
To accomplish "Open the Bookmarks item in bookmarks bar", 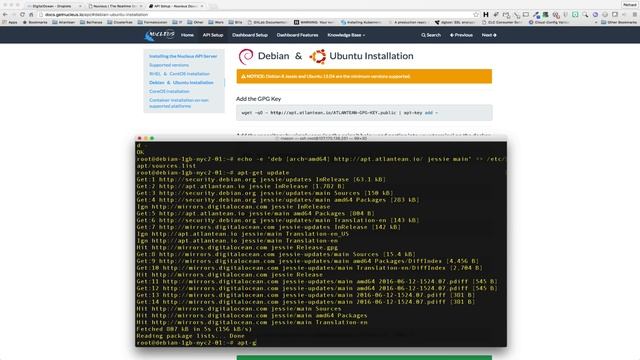I will pos(36,22).
